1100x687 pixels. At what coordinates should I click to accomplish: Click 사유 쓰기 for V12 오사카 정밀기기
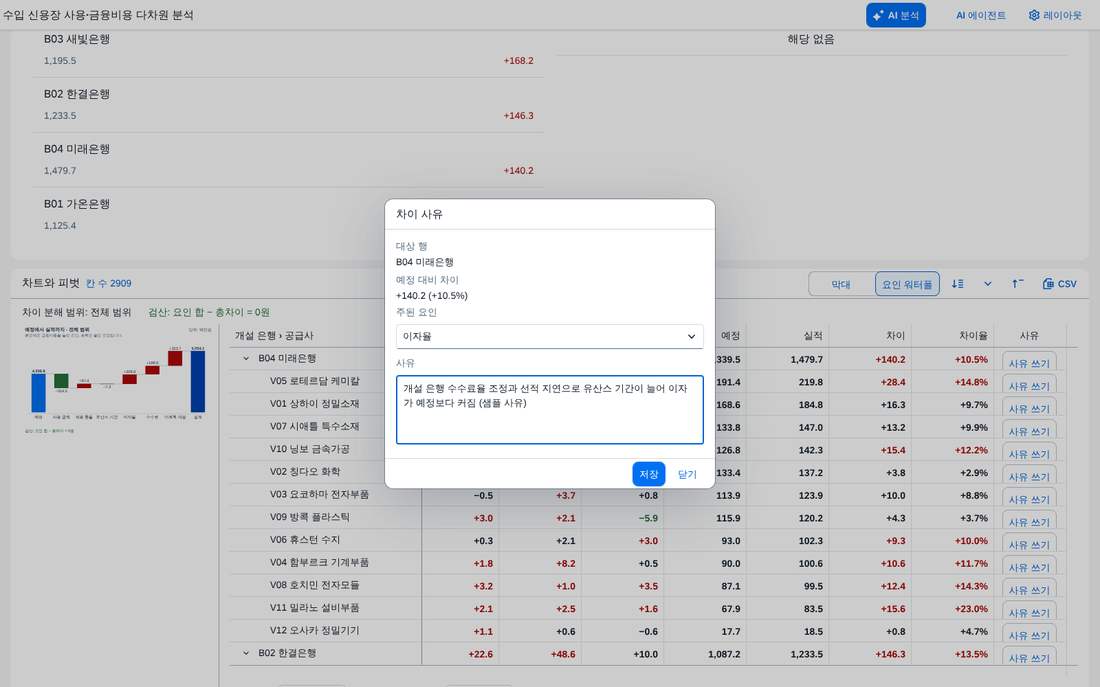tap(1028, 635)
